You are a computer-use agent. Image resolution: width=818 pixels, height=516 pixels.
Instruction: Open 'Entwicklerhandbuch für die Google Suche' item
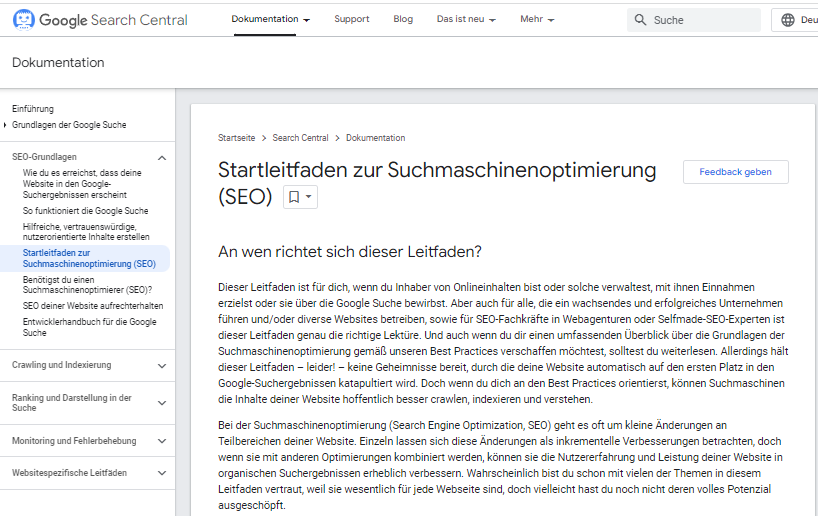coord(89,327)
